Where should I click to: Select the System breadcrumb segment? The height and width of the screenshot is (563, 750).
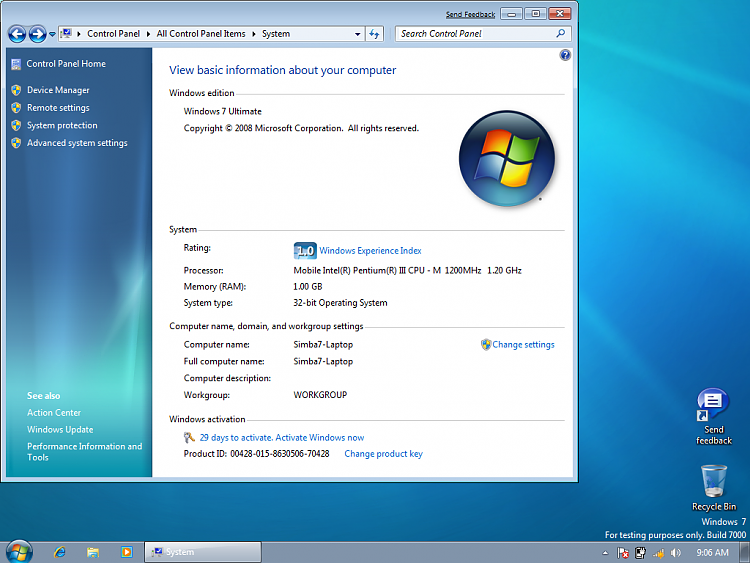276,34
